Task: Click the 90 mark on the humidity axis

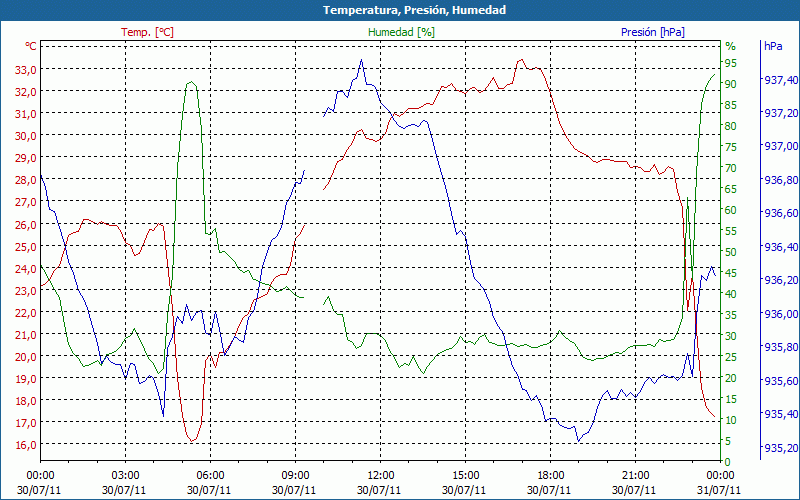Action: [x=731, y=84]
